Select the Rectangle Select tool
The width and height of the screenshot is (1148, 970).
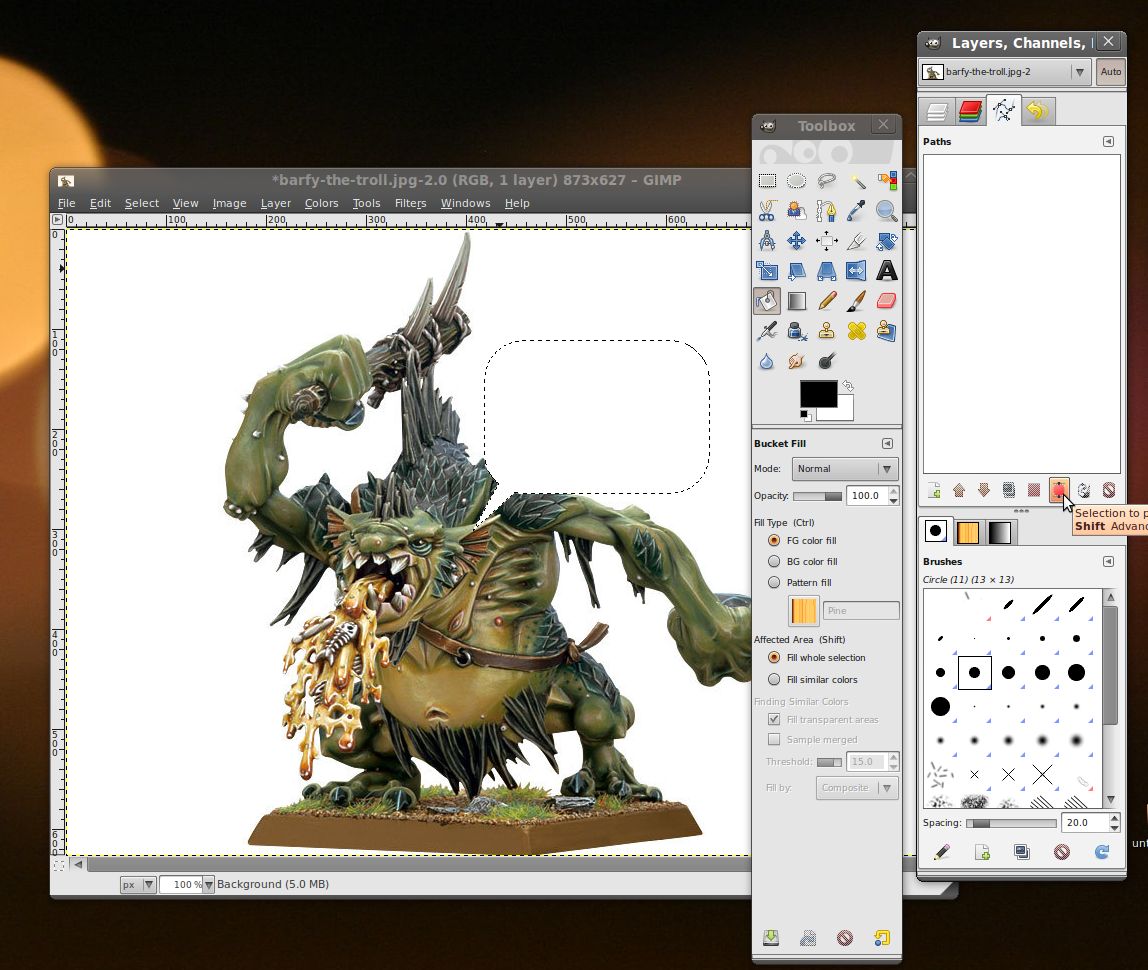[767, 181]
